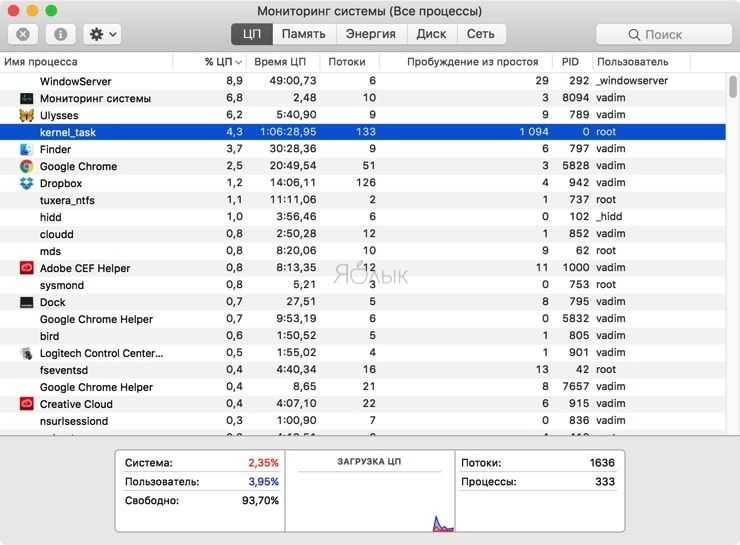Click the Adobe CEF Helper icon
The height and width of the screenshot is (545, 740).
26,268
